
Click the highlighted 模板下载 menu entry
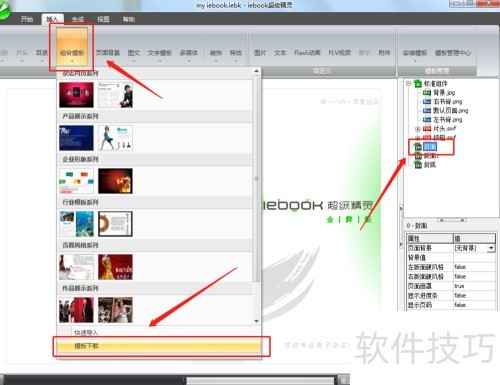click(x=159, y=346)
